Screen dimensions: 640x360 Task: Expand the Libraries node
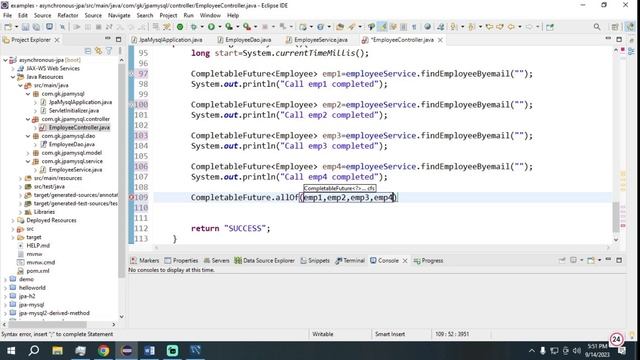[20, 212]
